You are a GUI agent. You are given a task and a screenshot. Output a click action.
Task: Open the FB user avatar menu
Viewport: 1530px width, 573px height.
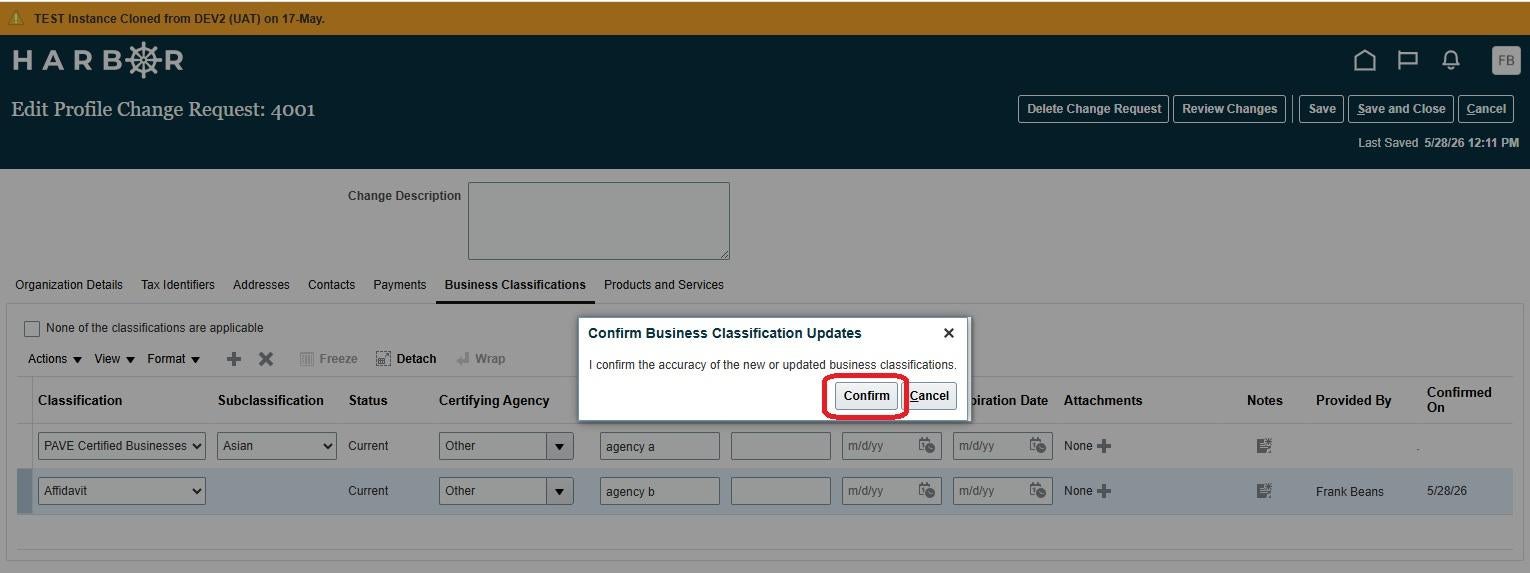(1505, 60)
